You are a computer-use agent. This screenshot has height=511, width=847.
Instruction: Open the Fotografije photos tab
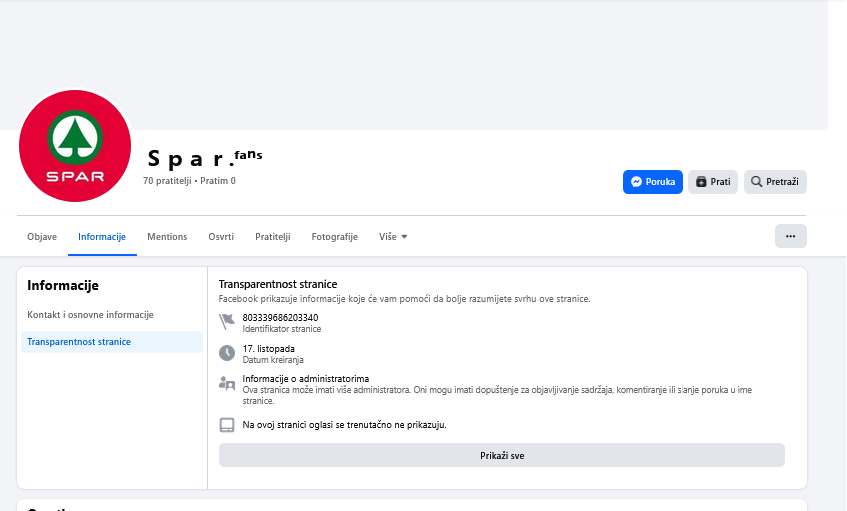coord(334,237)
